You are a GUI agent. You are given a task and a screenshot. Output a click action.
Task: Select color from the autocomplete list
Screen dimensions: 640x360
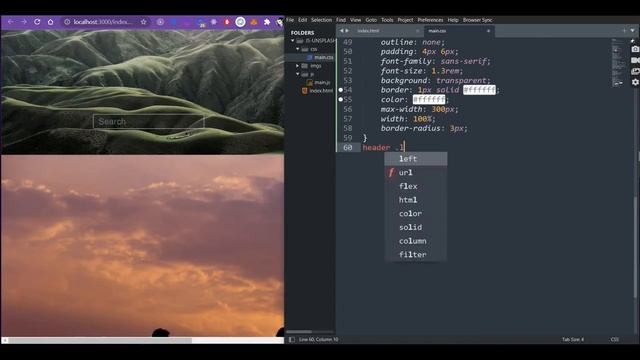click(x=416, y=213)
